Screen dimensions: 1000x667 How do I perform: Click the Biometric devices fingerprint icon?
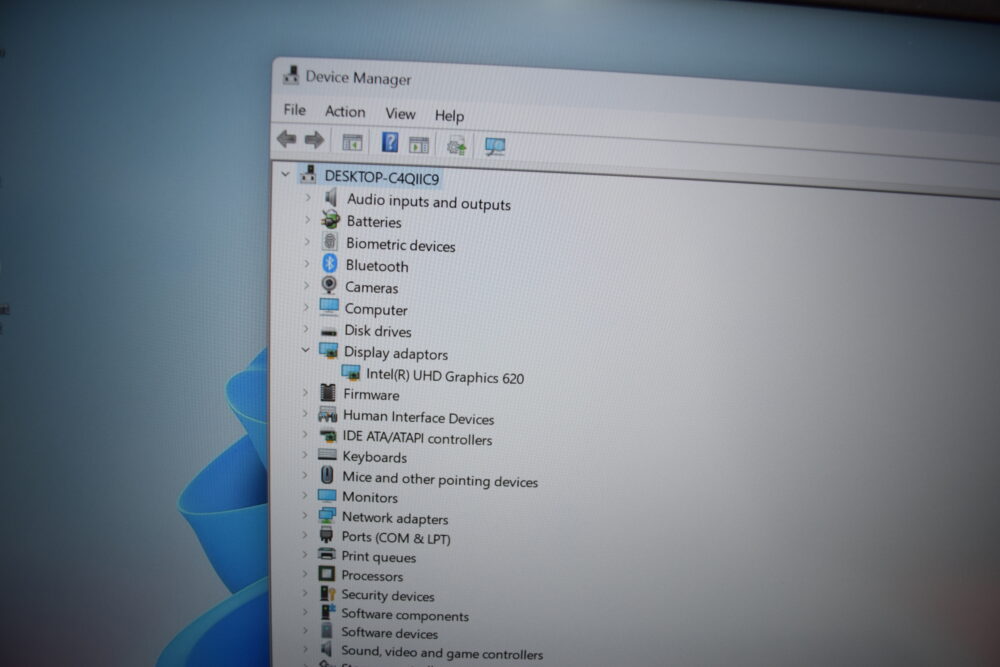330,242
